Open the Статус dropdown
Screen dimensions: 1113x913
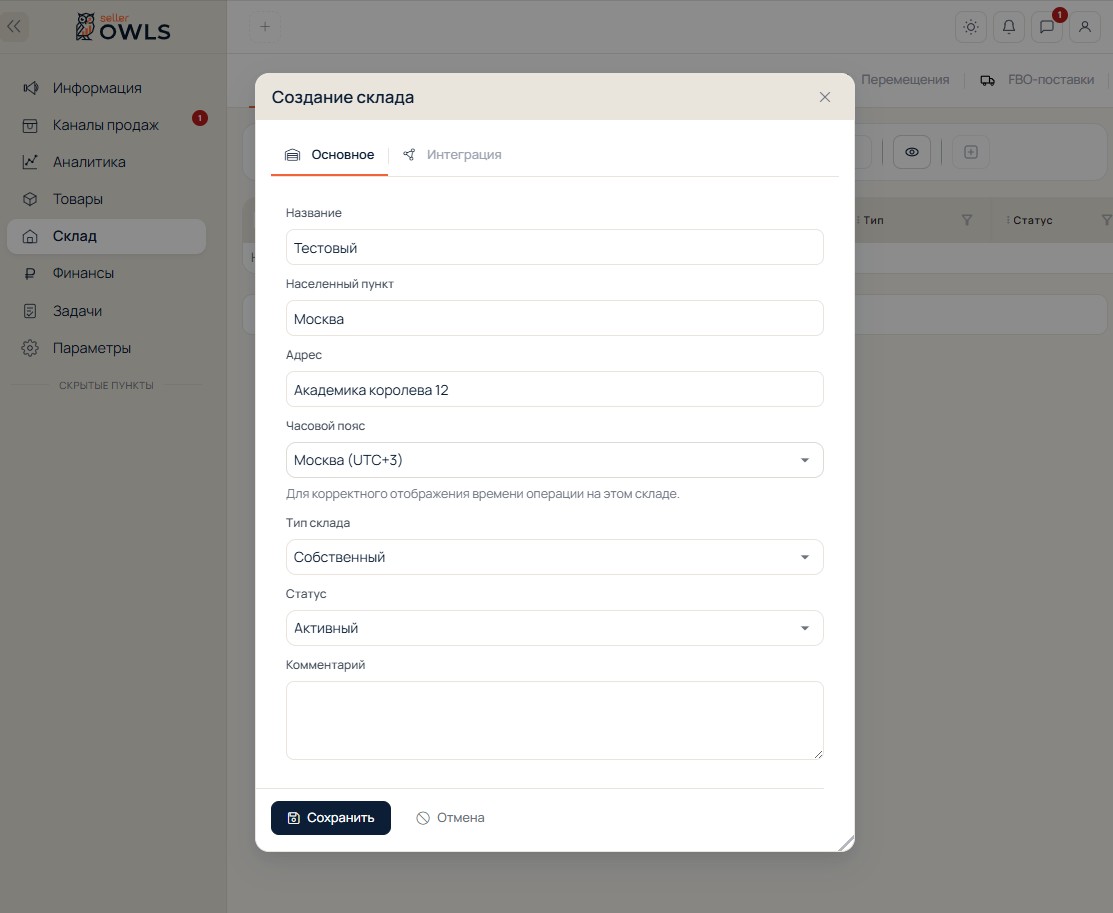(x=554, y=628)
